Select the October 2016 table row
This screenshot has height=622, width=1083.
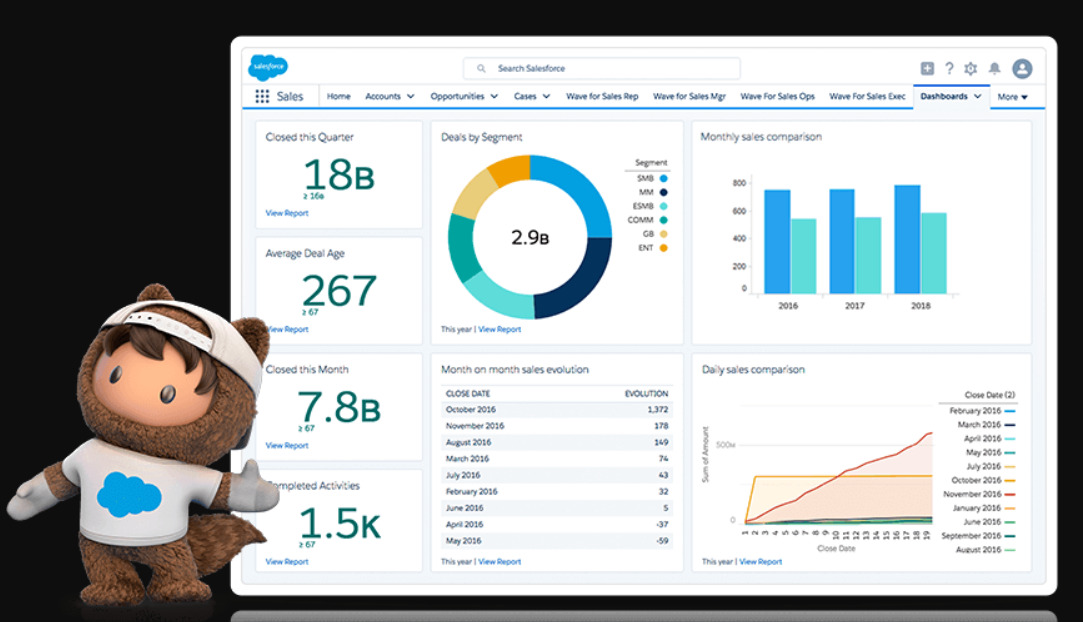point(557,409)
